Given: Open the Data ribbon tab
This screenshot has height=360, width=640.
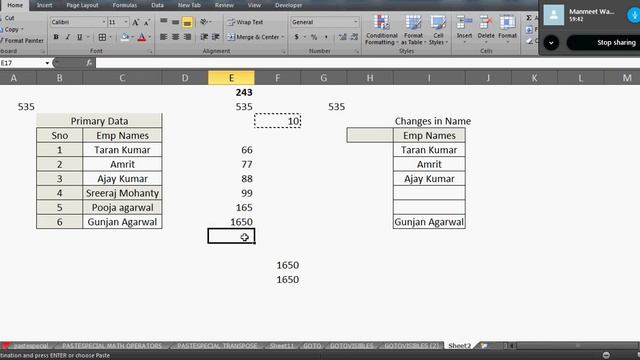Looking at the screenshot, I should click(x=157, y=5).
